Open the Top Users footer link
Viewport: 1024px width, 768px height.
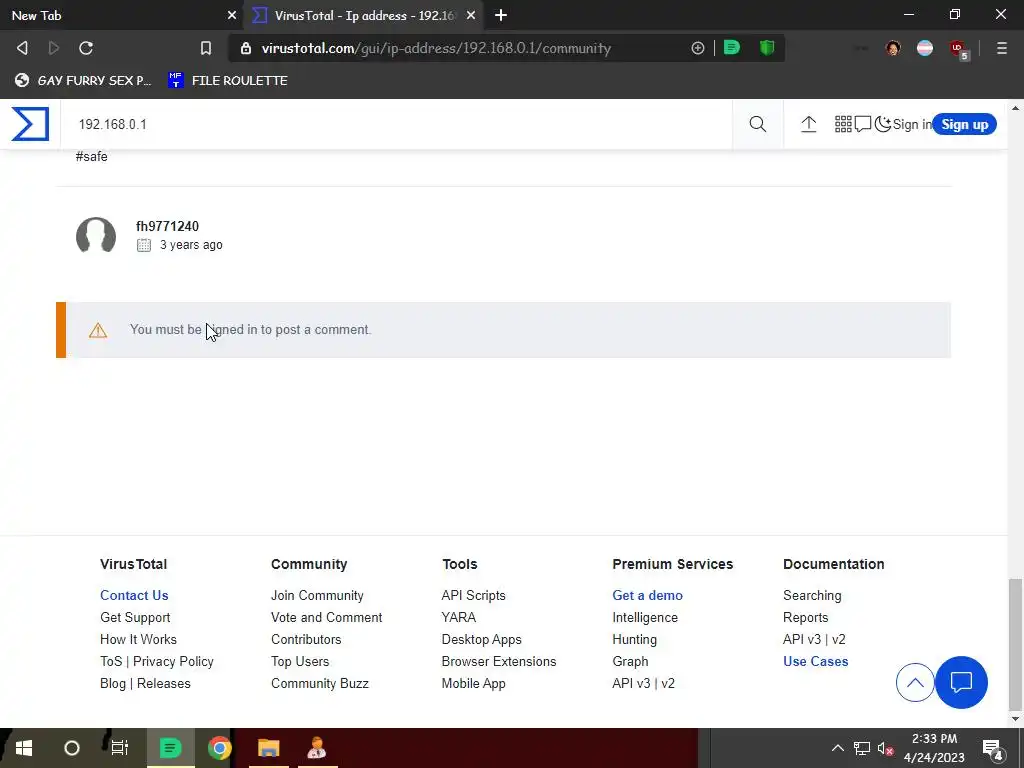(x=300, y=662)
